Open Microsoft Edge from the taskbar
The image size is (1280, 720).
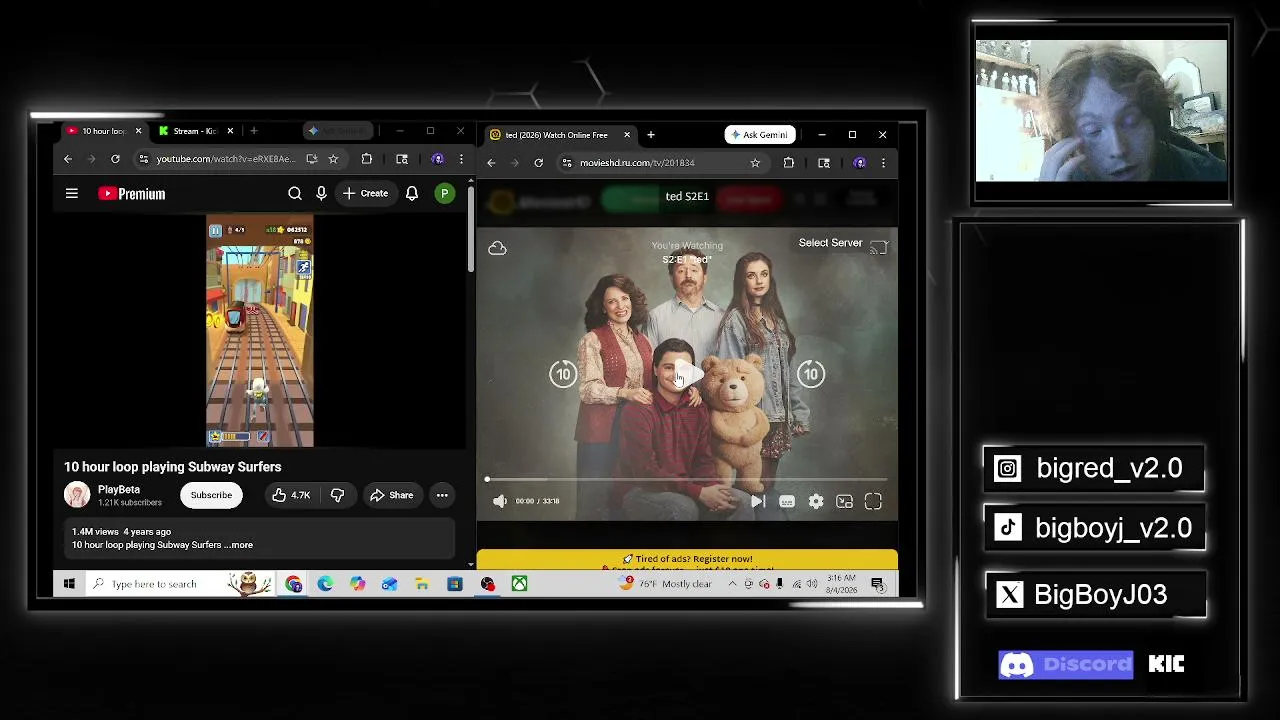pyautogui.click(x=325, y=584)
